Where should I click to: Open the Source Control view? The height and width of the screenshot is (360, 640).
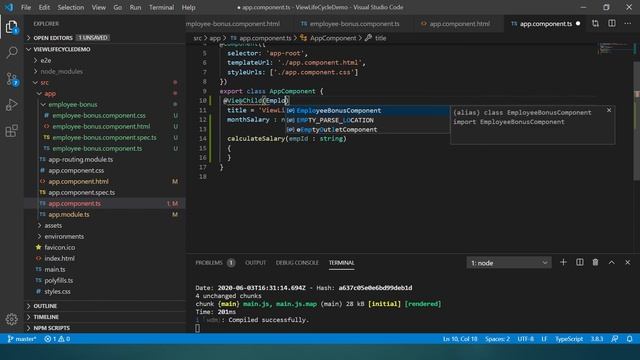(x=11, y=79)
